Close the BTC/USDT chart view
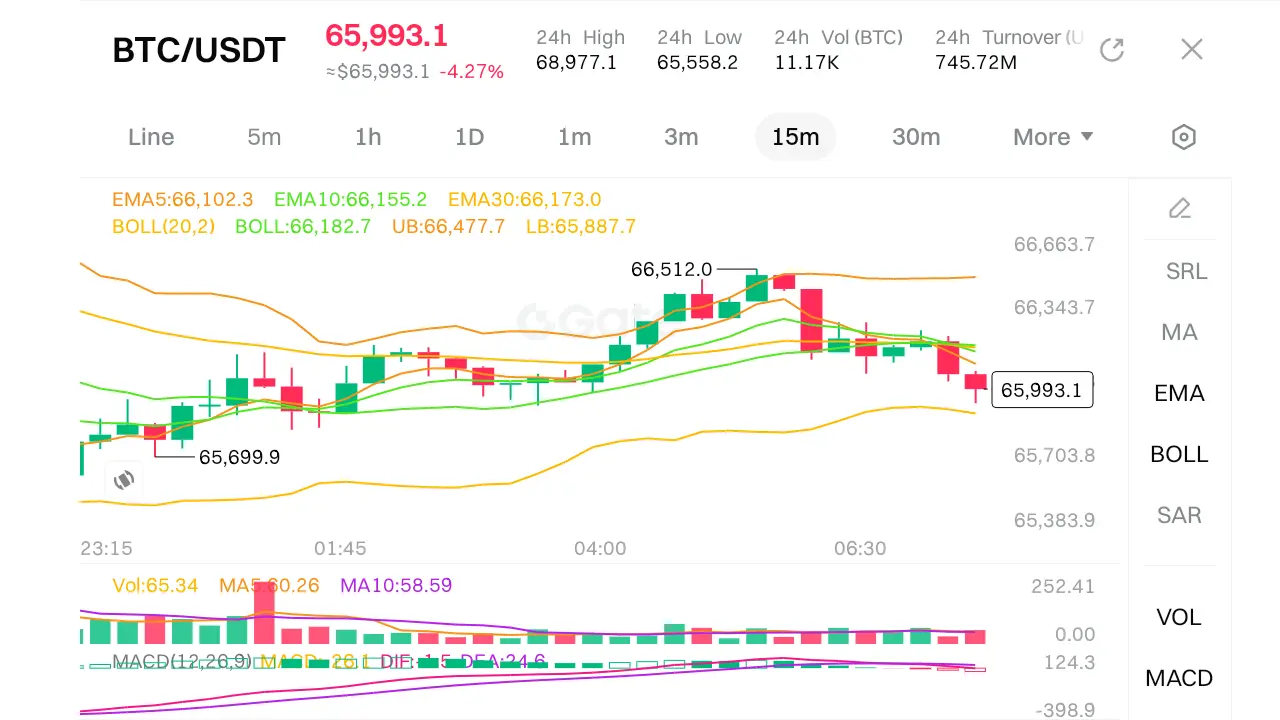The height and width of the screenshot is (720, 1280). click(1191, 49)
